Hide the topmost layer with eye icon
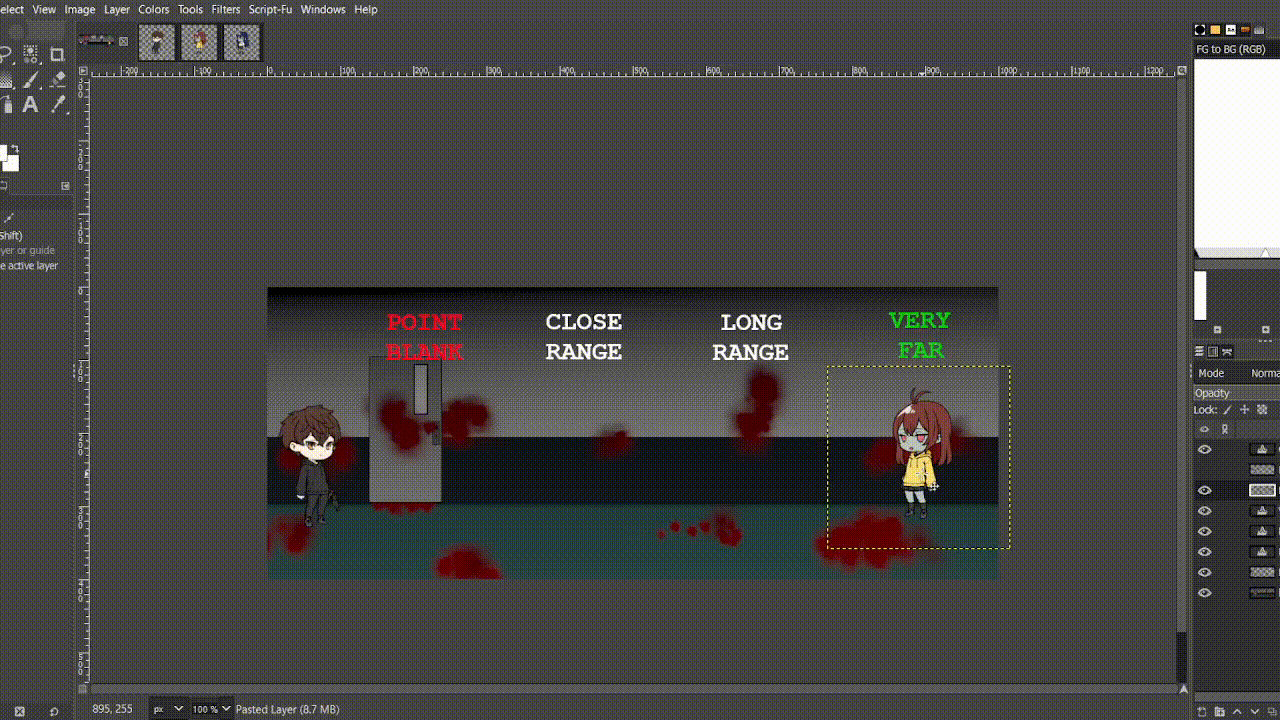 [1204, 449]
